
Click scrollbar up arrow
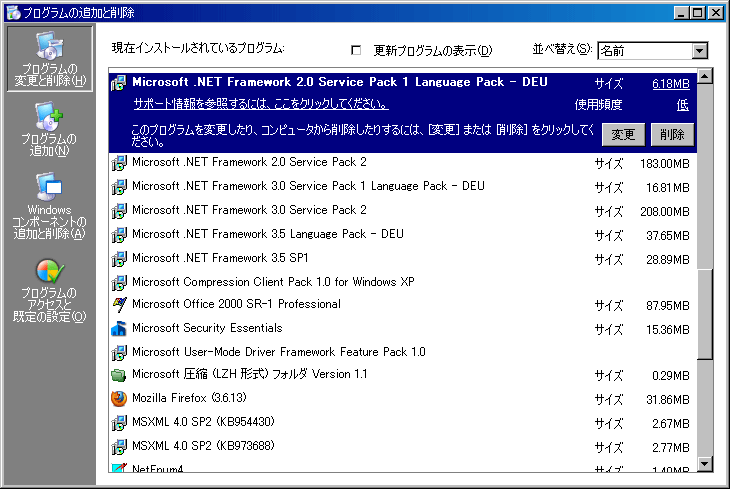705,76
